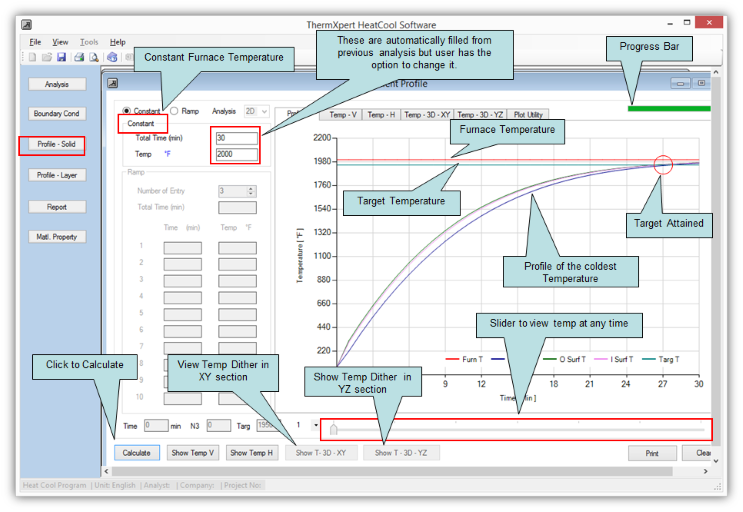Click 'Heat Cool Program' in status bar
Viewport: 743px width, 512px height.
click(54, 485)
